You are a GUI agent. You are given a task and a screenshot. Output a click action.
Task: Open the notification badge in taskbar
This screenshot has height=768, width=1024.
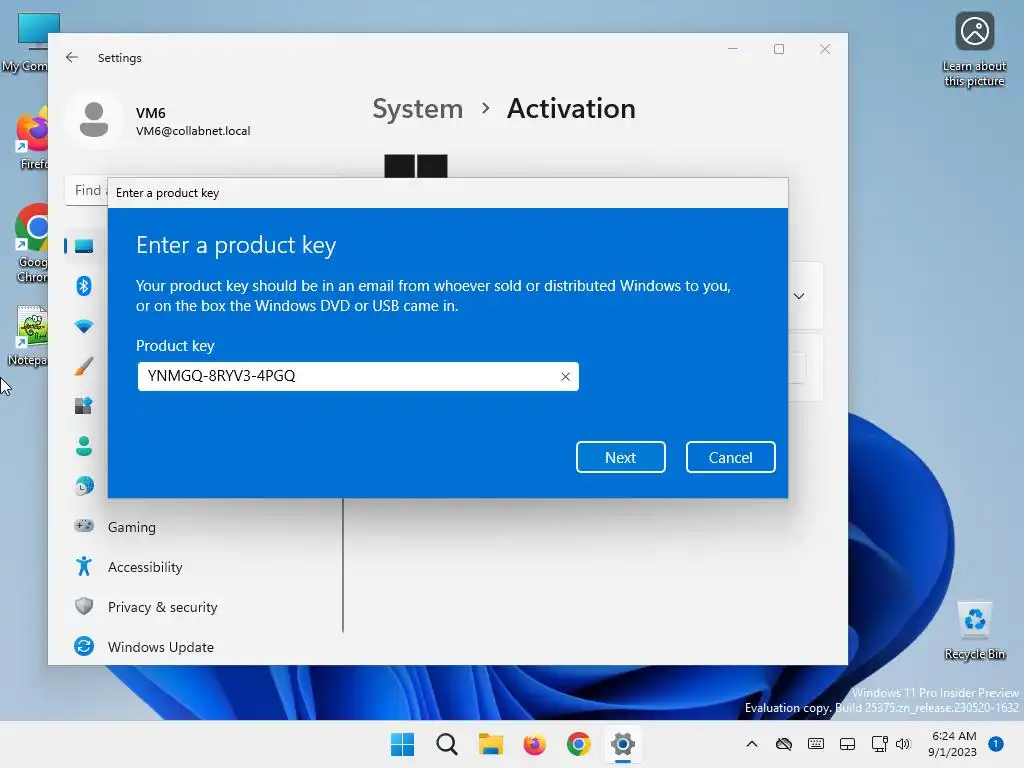coord(996,744)
